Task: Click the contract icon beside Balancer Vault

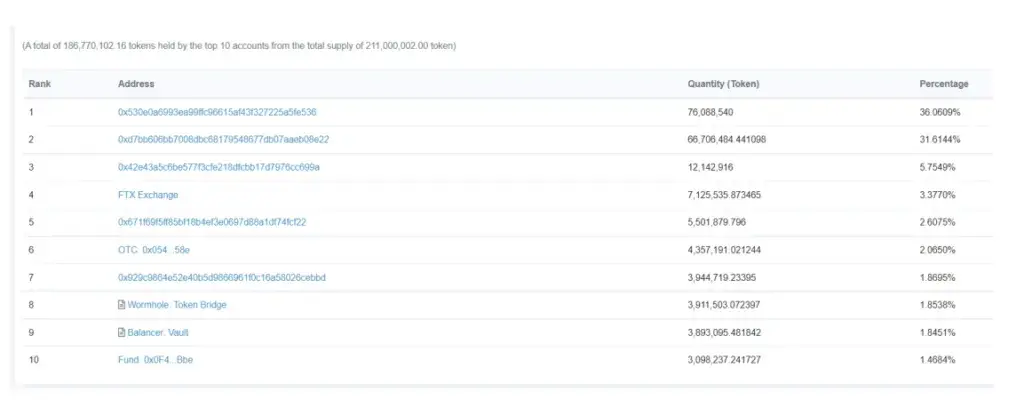Action: 121,332
